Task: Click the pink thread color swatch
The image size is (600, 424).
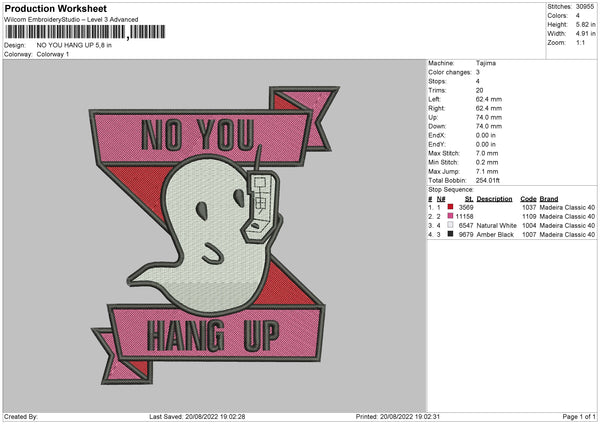Action: (453, 216)
